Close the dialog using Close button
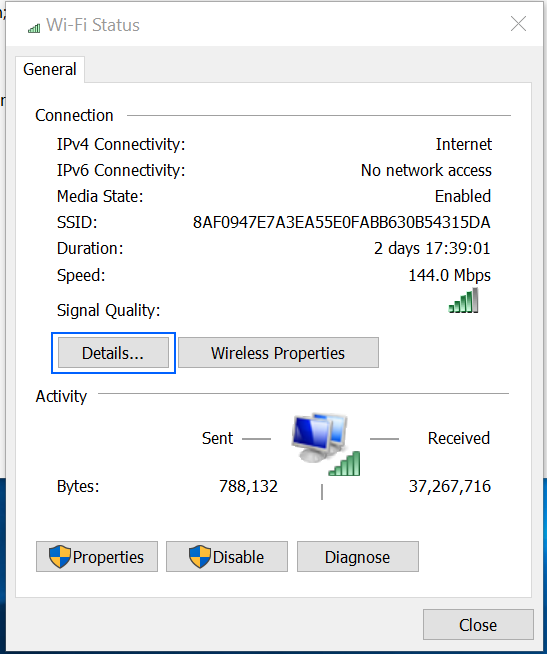The image size is (547, 654). pyautogui.click(x=478, y=625)
